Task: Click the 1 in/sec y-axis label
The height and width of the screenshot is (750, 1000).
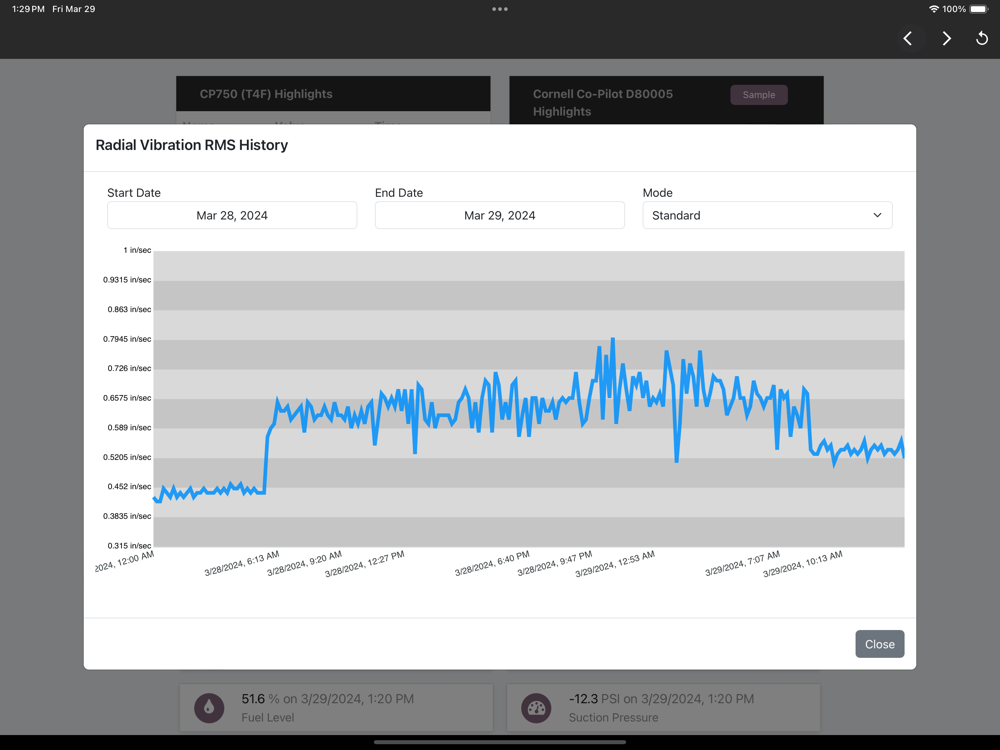Action: [137, 250]
